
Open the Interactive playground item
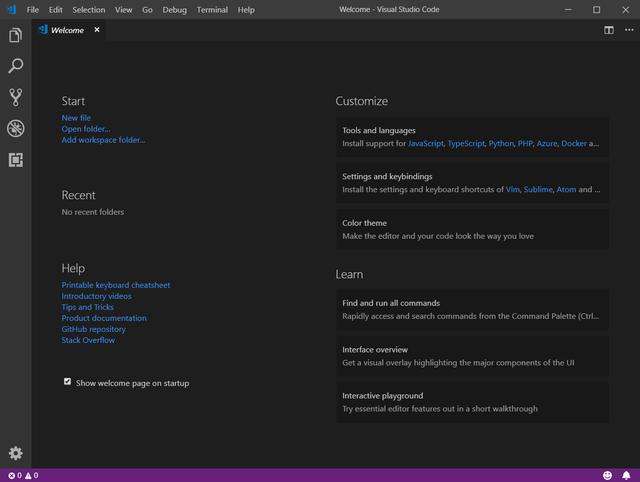[x=472, y=402]
